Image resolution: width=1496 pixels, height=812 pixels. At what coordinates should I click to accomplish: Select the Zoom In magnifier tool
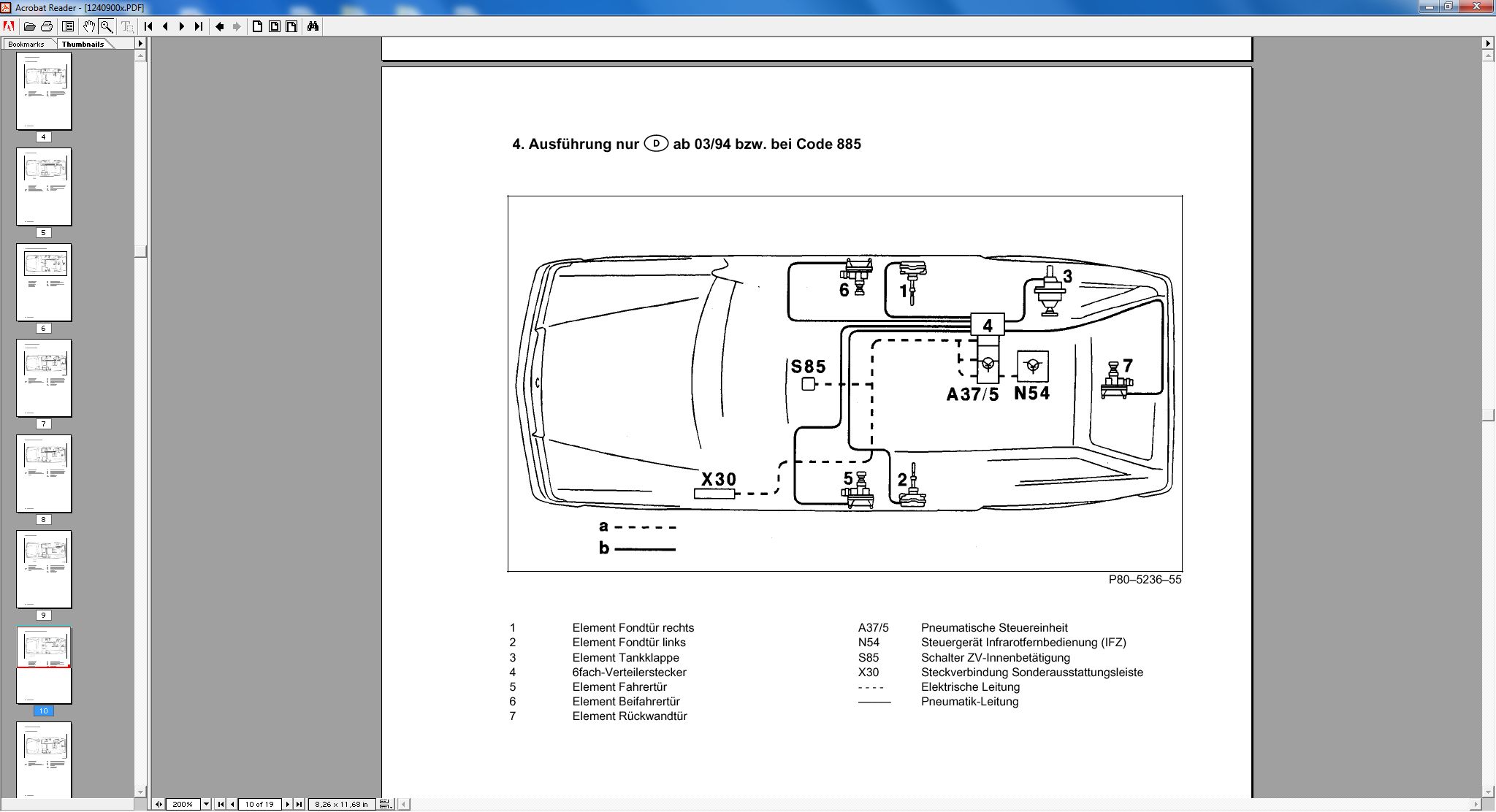(107, 26)
